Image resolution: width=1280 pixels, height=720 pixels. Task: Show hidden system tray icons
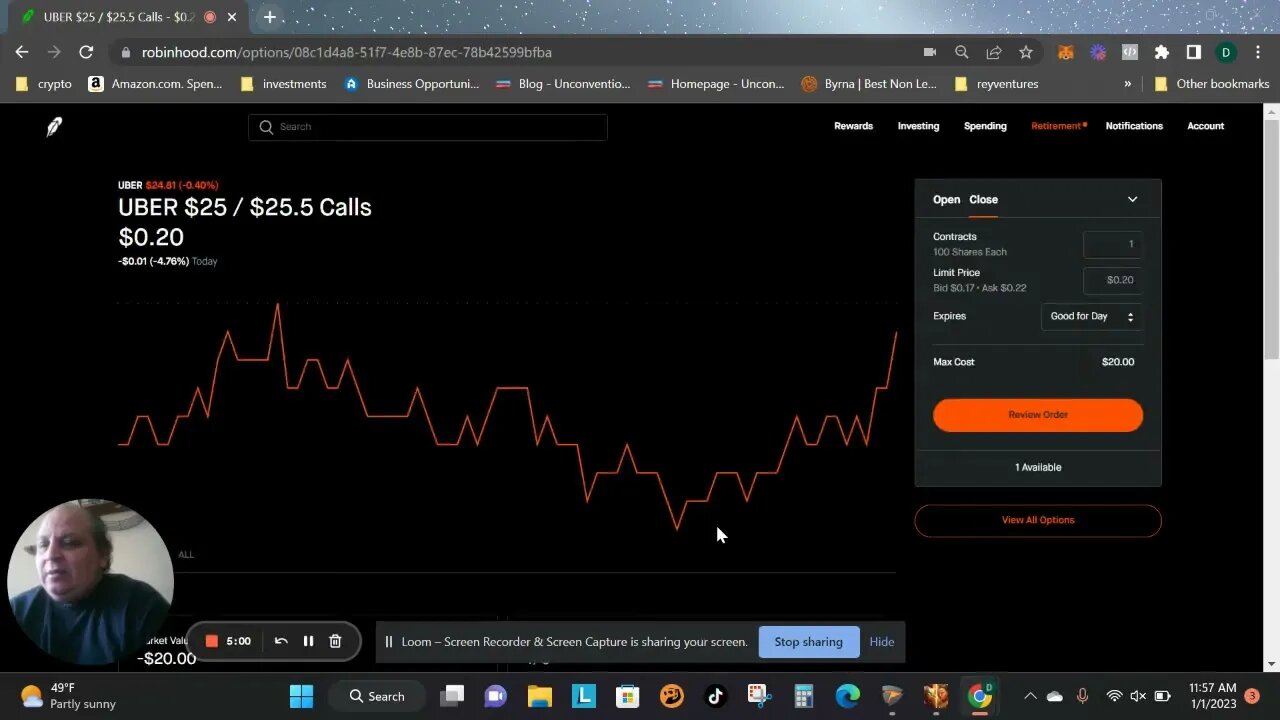[x=1030, y=696]
